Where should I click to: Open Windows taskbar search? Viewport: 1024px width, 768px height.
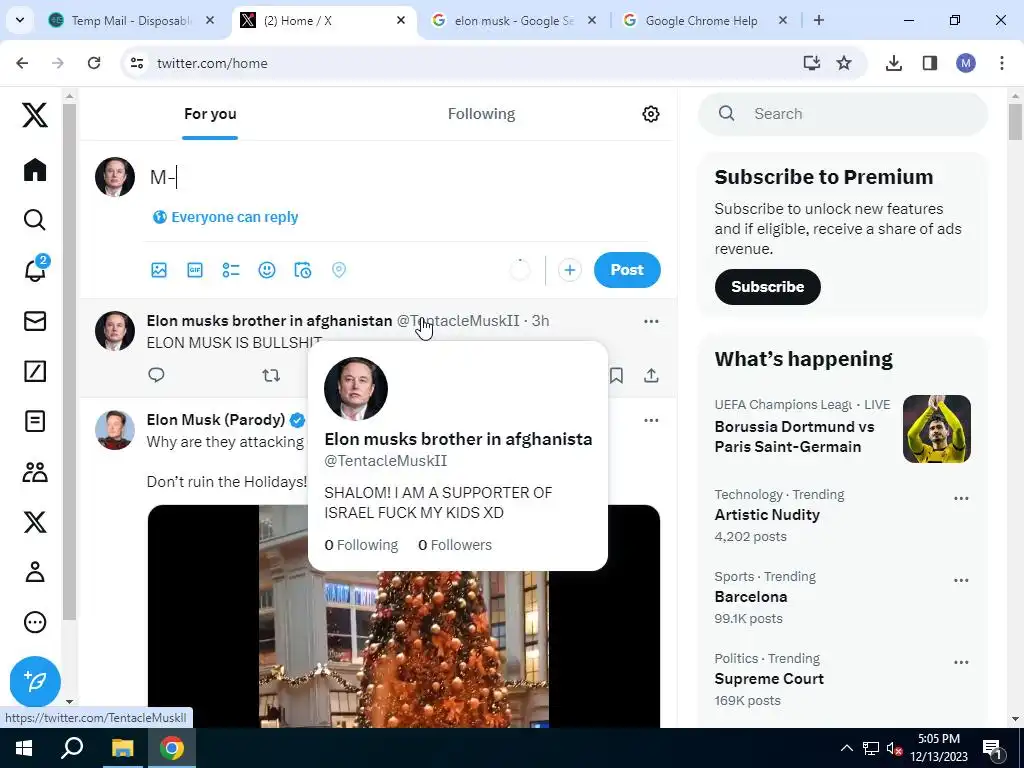(x=72, y=748)
